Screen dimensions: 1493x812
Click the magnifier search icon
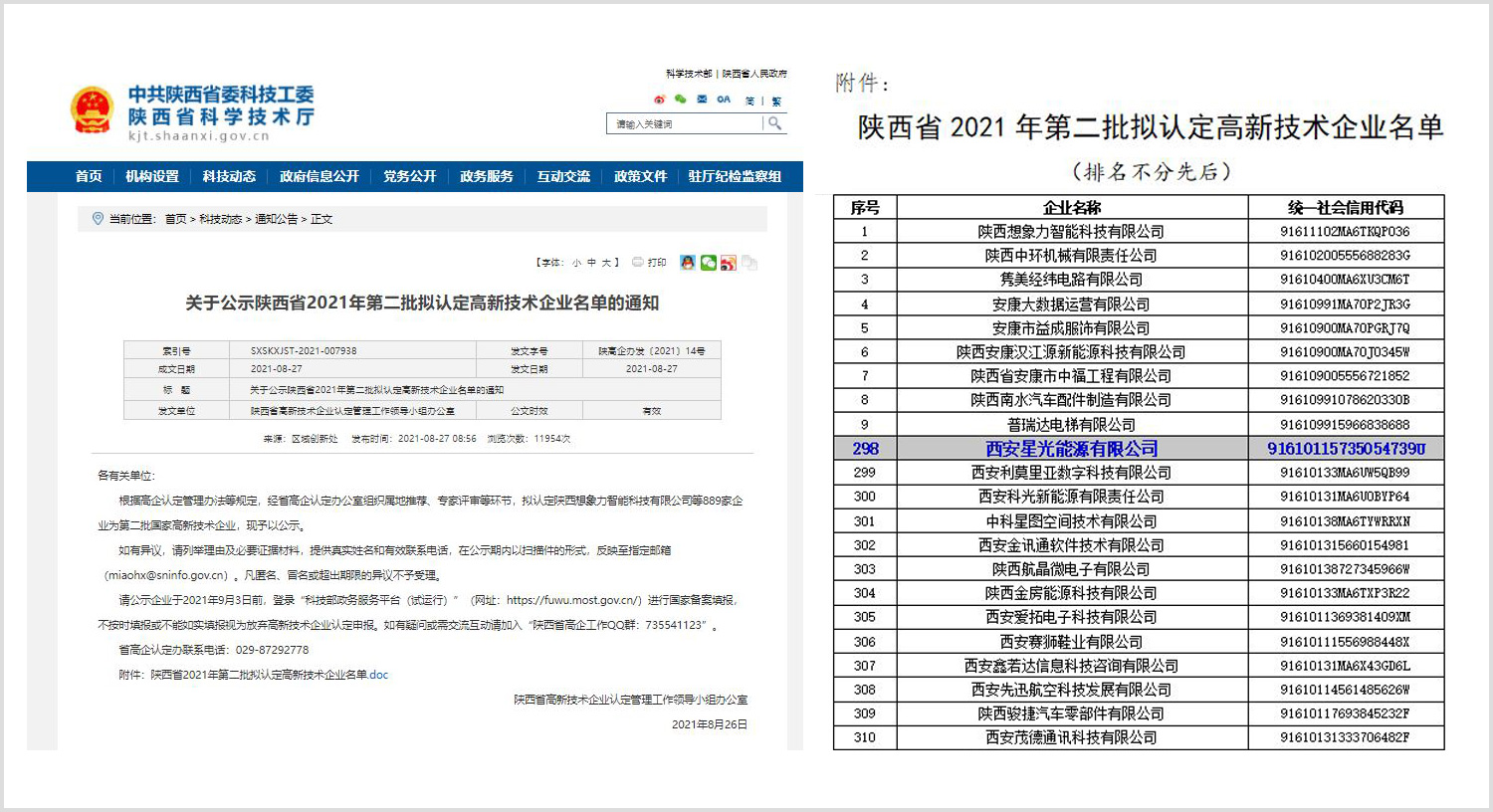pyautogui.click(x=774, y=123)
